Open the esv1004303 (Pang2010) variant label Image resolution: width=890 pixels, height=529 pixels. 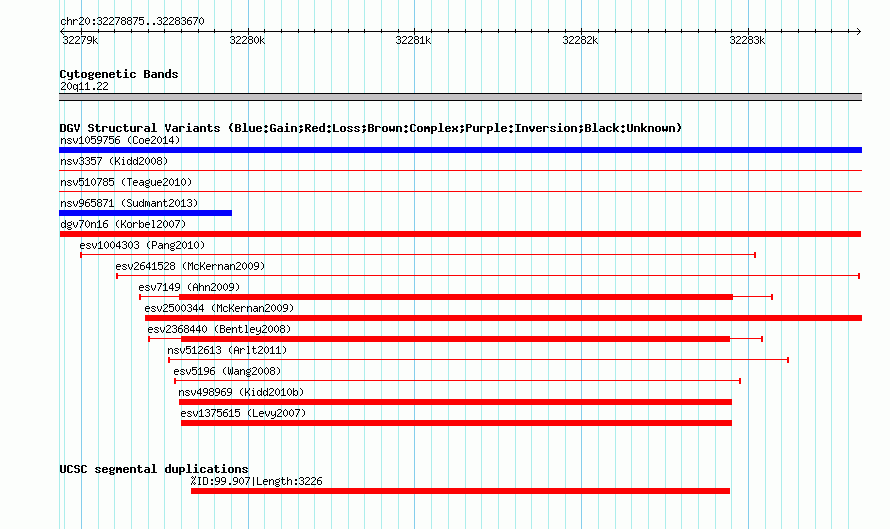pos(142,245)
